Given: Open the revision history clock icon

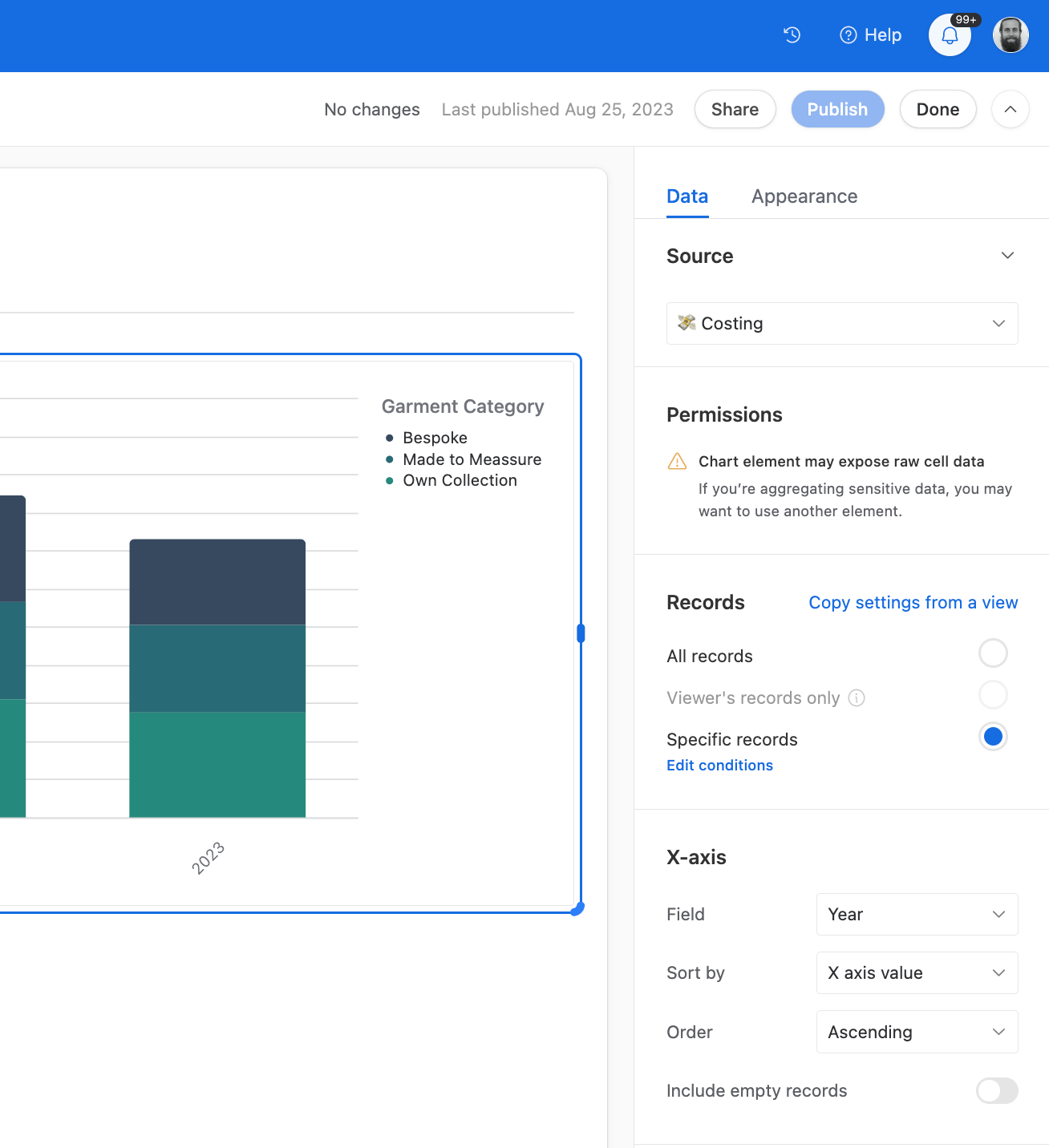Looking at the screenshot, I should (x=792, y=35).
